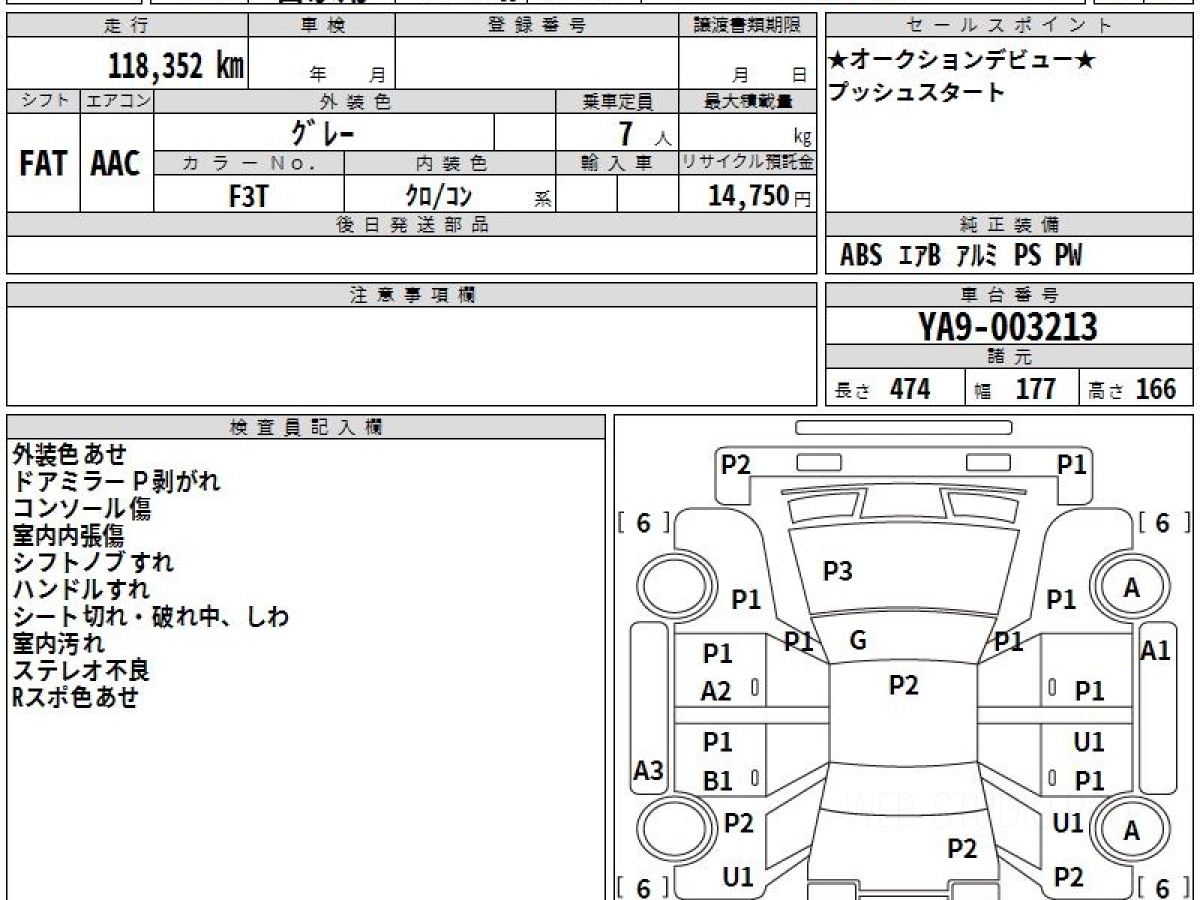
Task: Click the 最大積載量 header
Action: point(747,101)
